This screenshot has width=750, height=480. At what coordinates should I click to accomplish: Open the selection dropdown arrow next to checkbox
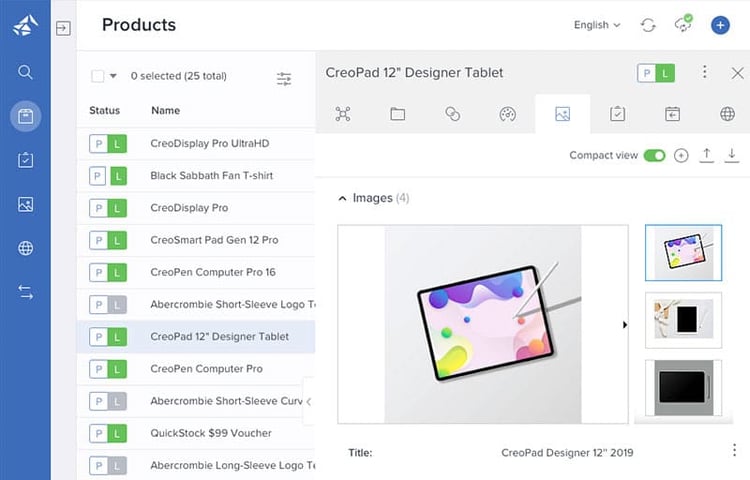[x=113, y=76]
